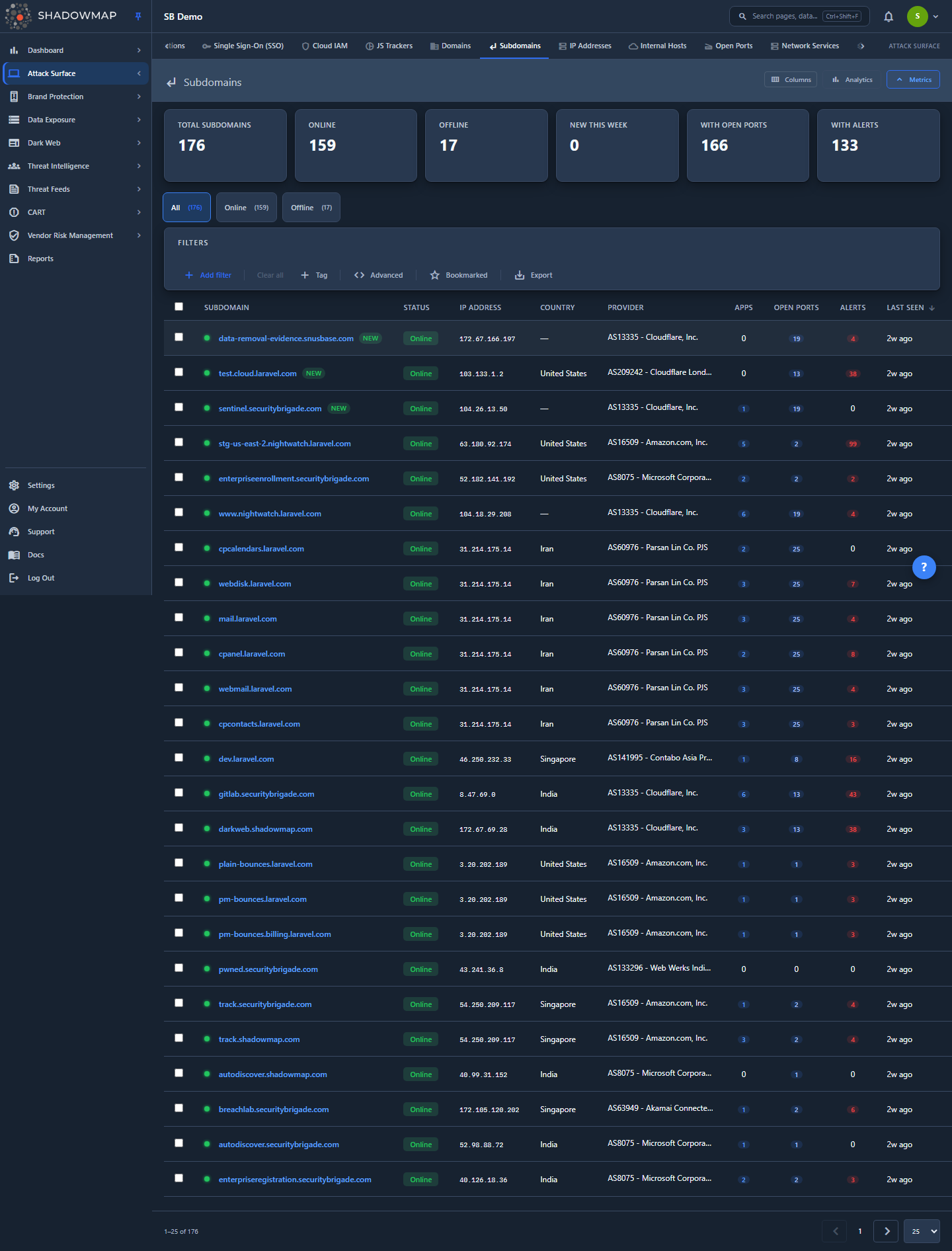Screen dimensions: 952x1251
Task: Click the Settings gear icon
Action: [x=14, y=485]
